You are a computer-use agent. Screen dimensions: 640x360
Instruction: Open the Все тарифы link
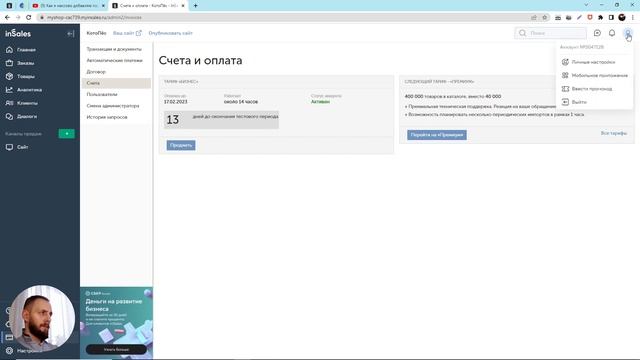coord(613,133)
